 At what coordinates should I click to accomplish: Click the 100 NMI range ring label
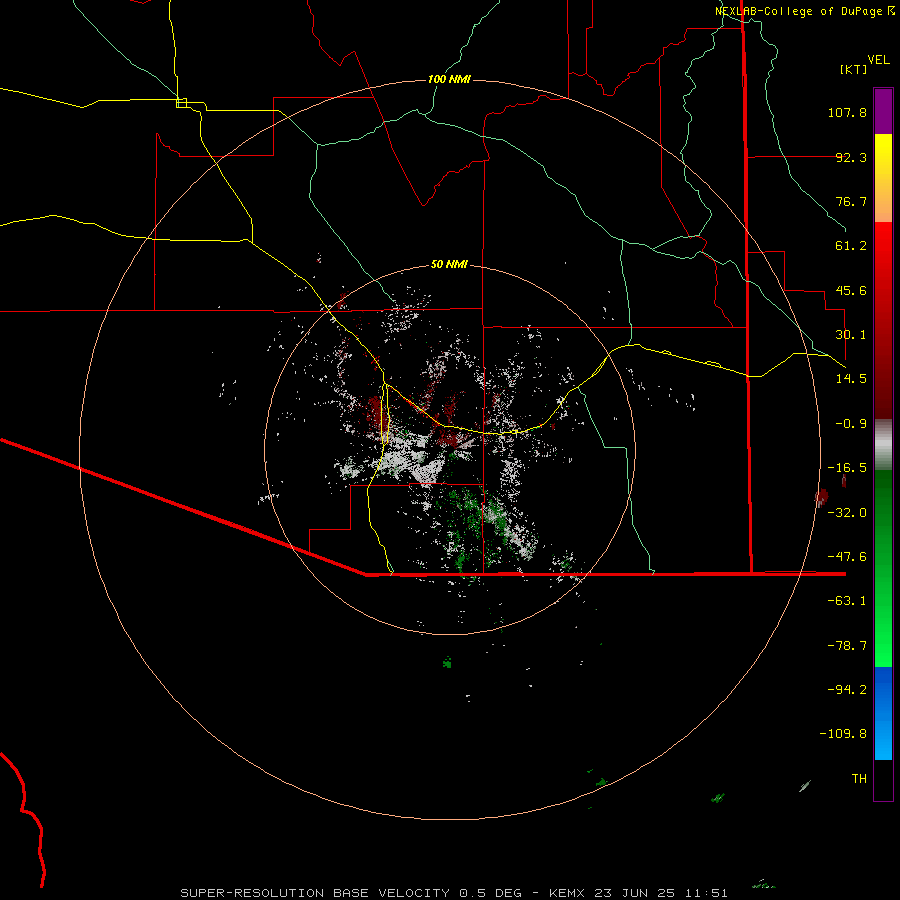point(449,79)
